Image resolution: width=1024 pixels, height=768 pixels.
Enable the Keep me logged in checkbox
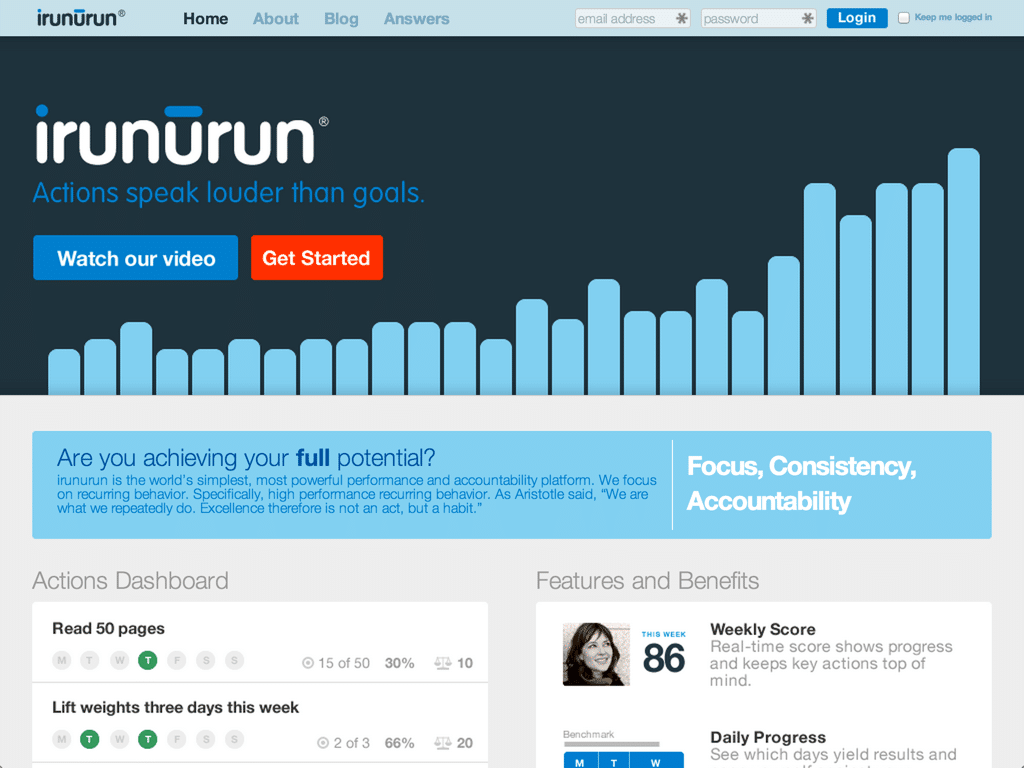(904, 18)
